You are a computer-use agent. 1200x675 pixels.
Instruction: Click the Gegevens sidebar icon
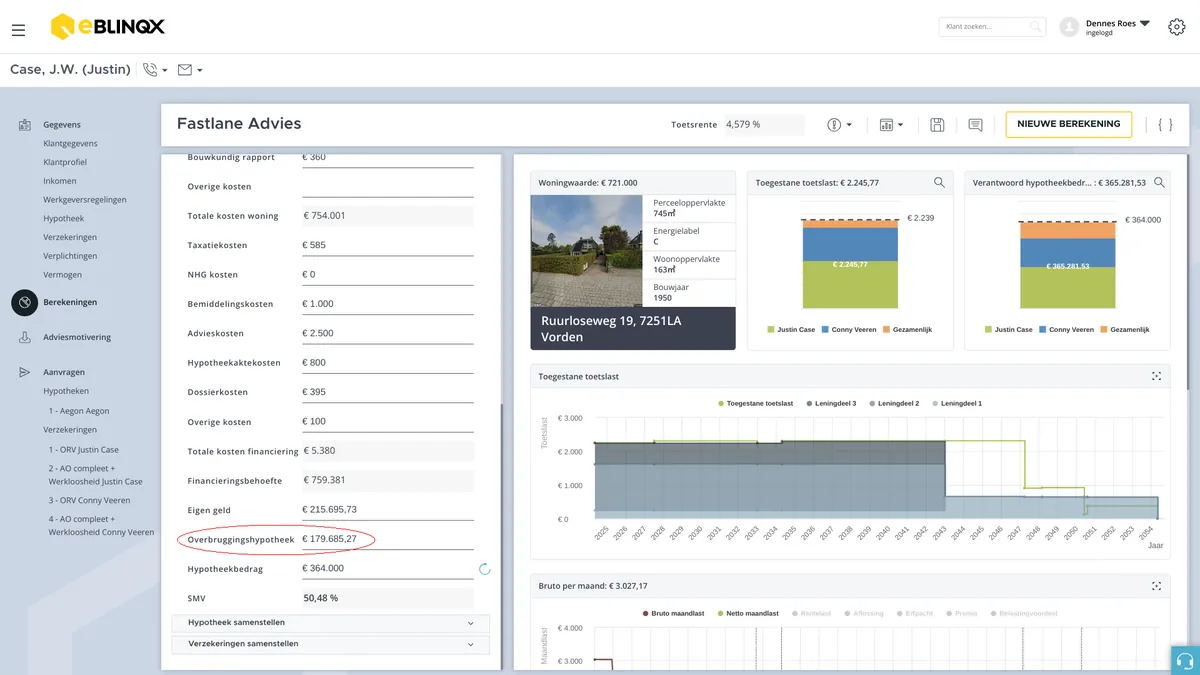pos(24,125)
